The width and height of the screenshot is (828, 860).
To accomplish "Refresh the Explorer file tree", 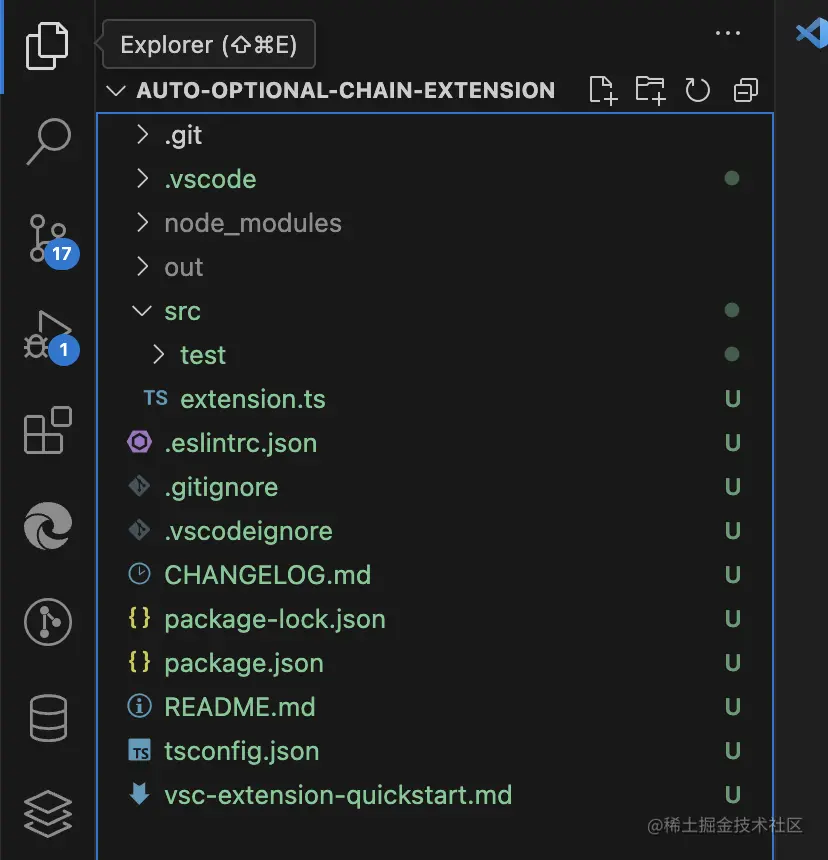I will click(697, 90).
